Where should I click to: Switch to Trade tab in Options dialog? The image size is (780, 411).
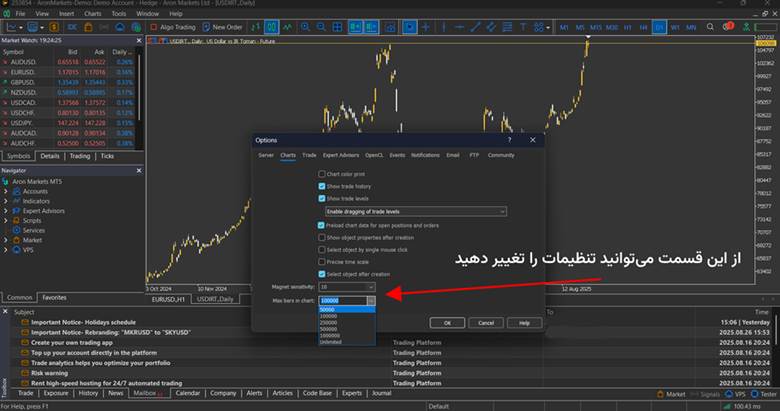[309, 155]
